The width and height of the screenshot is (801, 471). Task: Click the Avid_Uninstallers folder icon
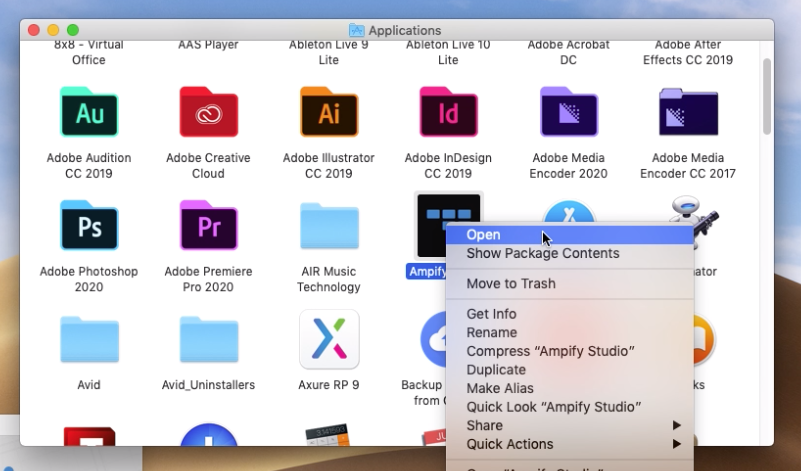point(208,340)
